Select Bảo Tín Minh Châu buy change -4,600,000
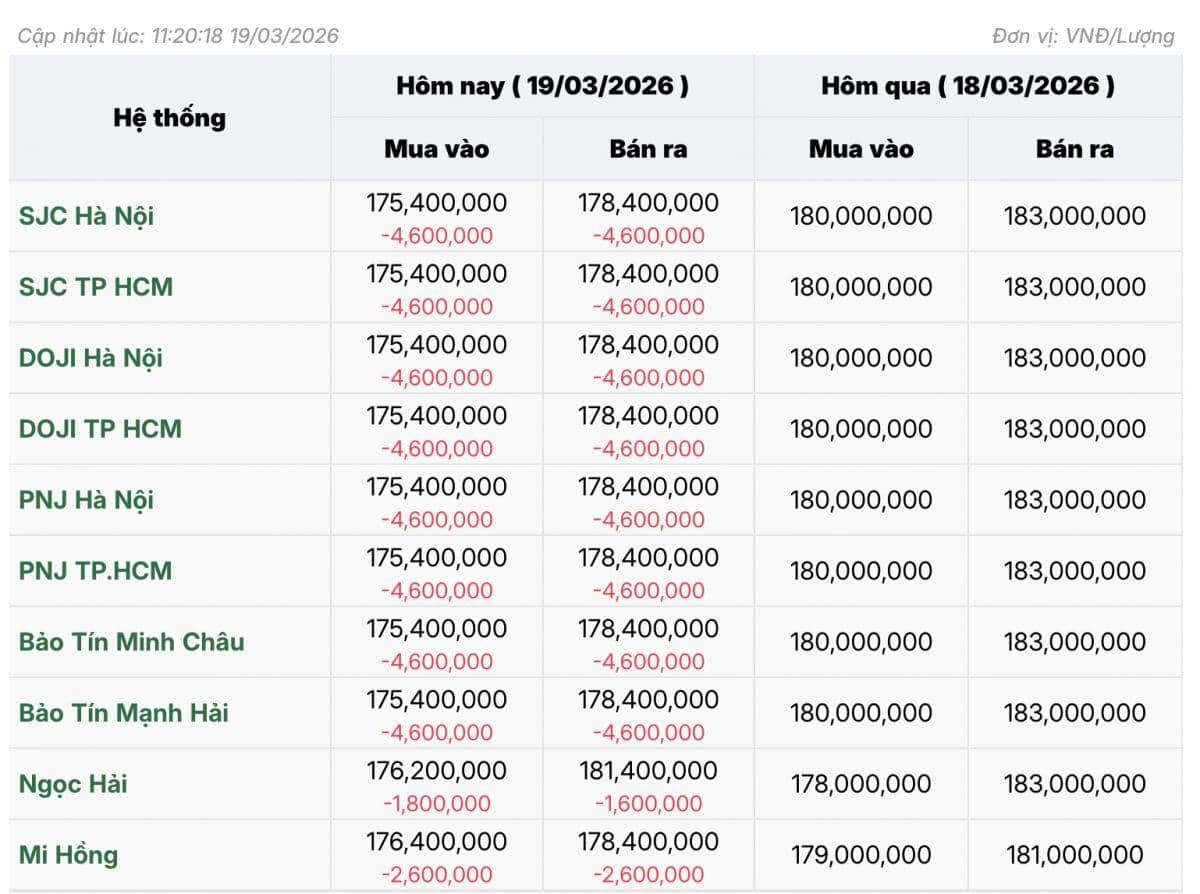Viewport: 1200px width, 894px height. (437, 662)
